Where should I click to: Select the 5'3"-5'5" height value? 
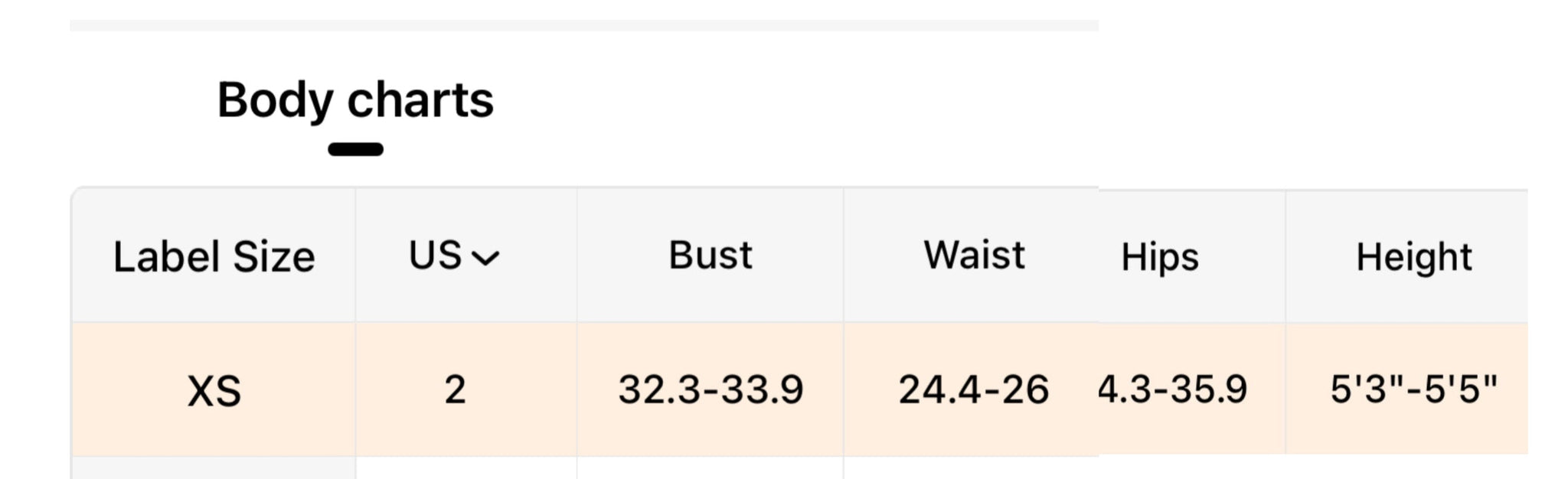1413,389
